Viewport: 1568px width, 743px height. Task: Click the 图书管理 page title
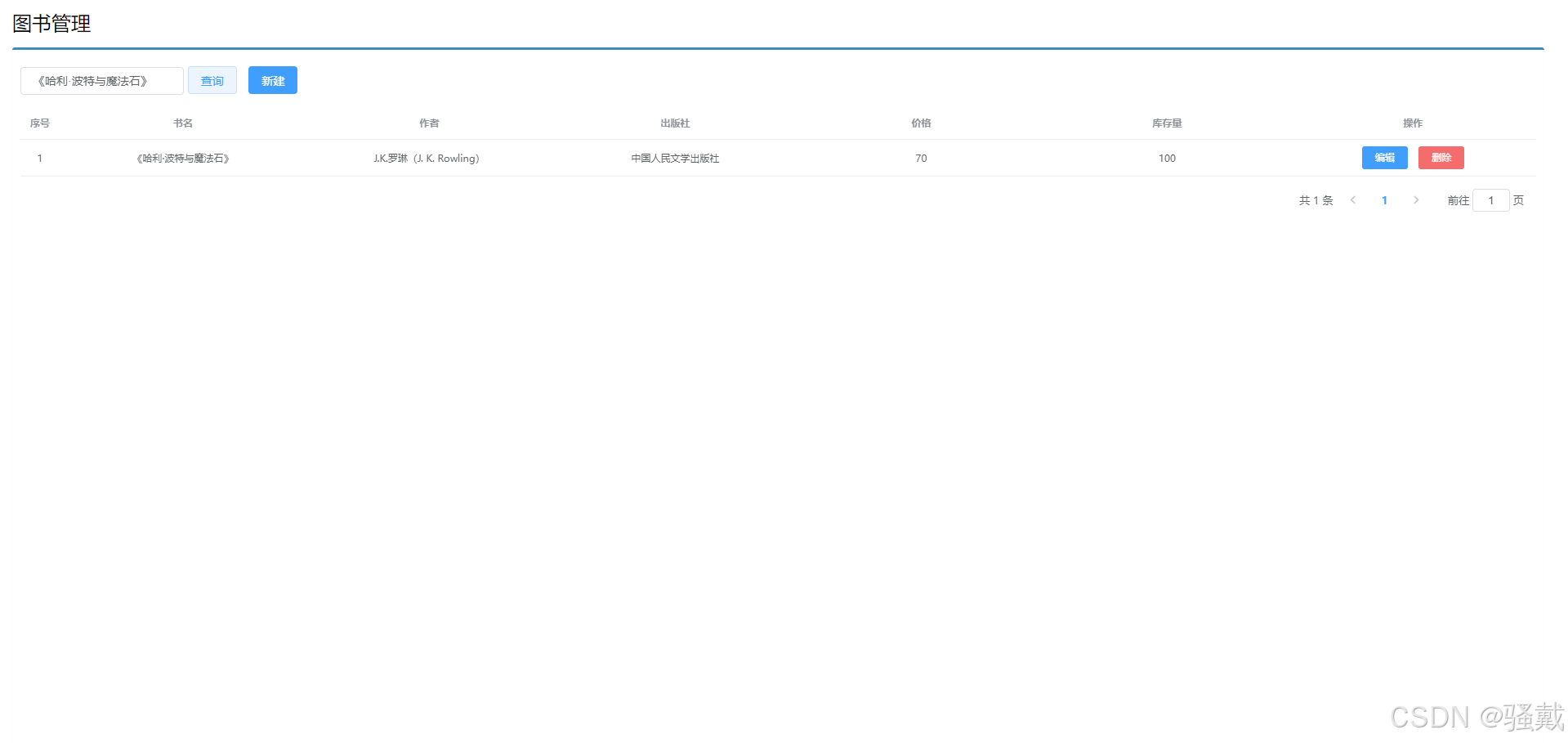(51, 24)
